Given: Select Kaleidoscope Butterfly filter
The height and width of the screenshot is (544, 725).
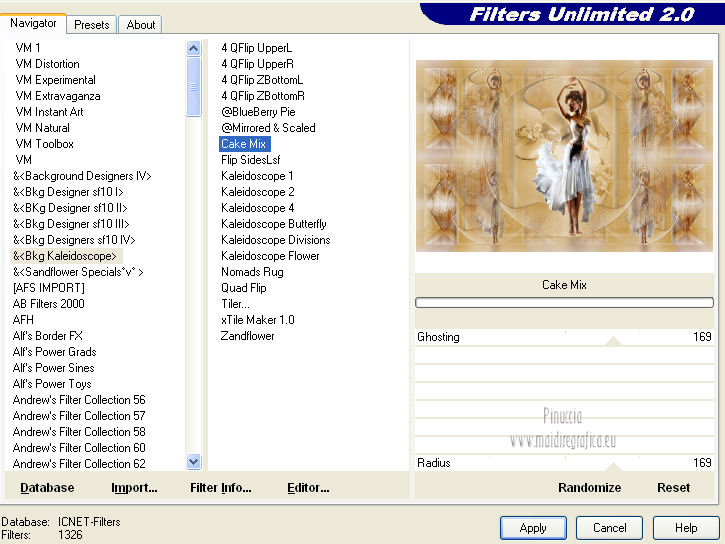Looking at the screenshot, I should click(273, 224).
